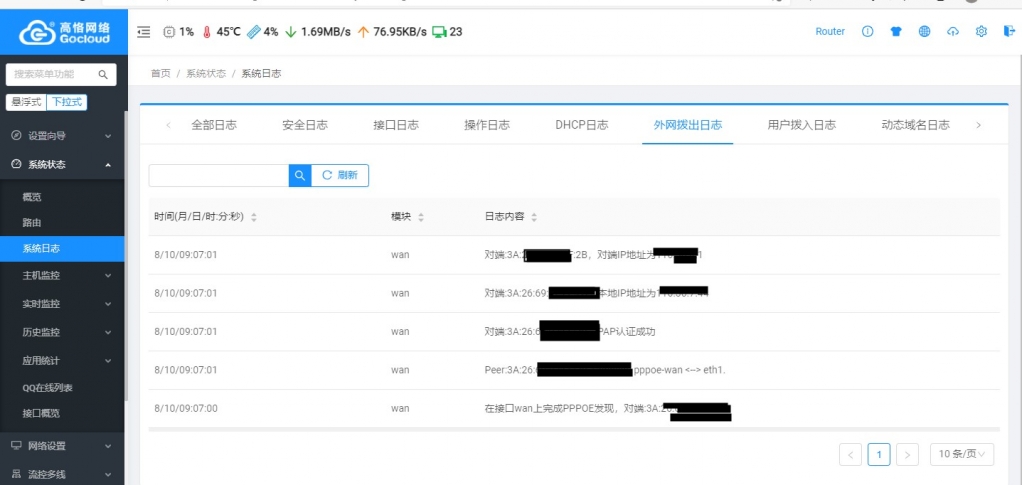Open the settings gear icon
This screenshot has width=1022, height=485.
click(981, 31)
